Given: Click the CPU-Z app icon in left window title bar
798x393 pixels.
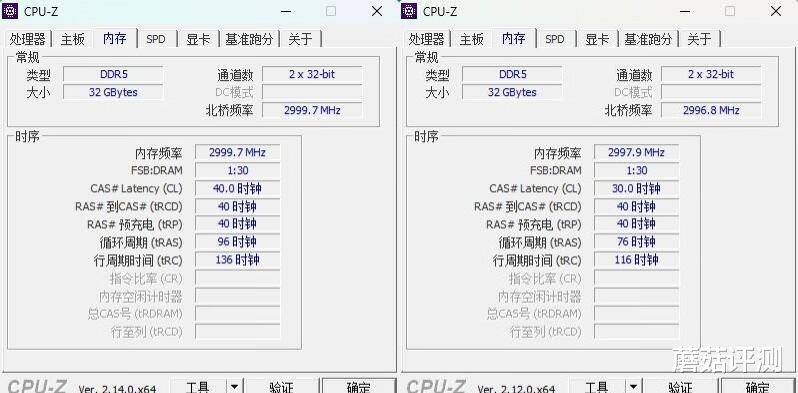Looking at the screenshot, I should coord(10,11).
